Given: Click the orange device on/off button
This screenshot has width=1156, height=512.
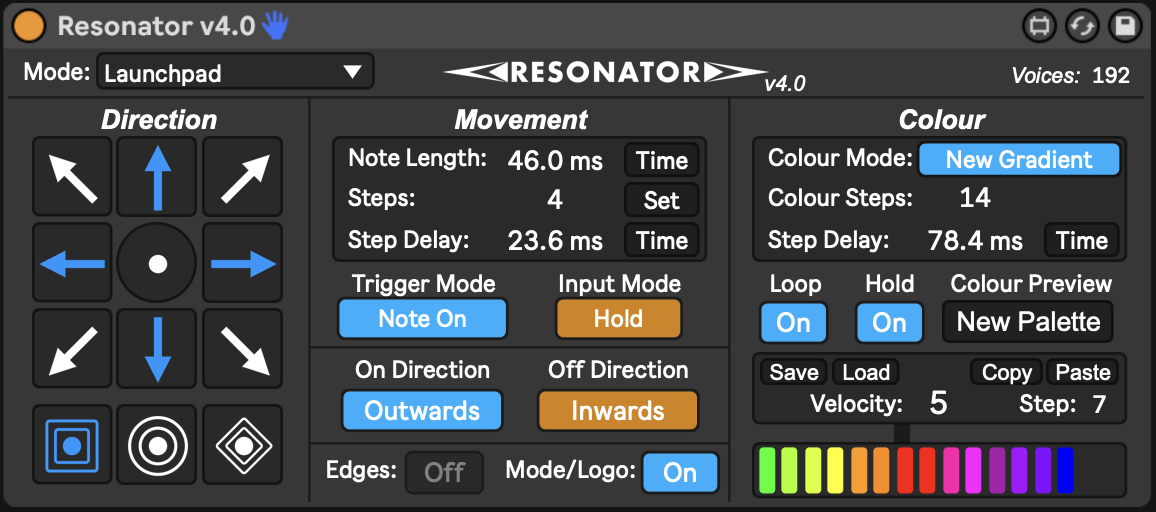Looking at the screenshot, I should point(29,27).
